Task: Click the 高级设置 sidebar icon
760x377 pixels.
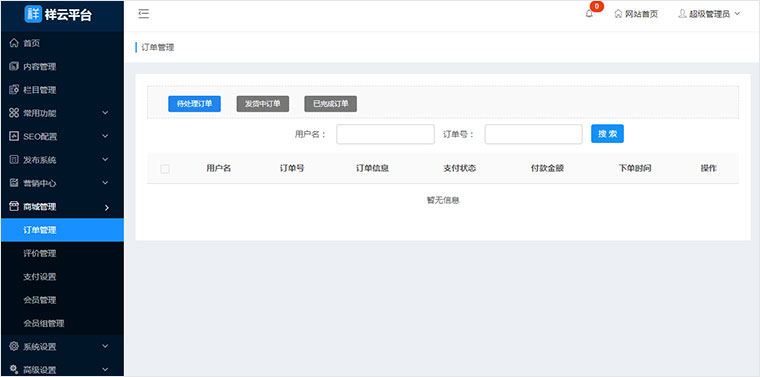Action: (14, 370)
